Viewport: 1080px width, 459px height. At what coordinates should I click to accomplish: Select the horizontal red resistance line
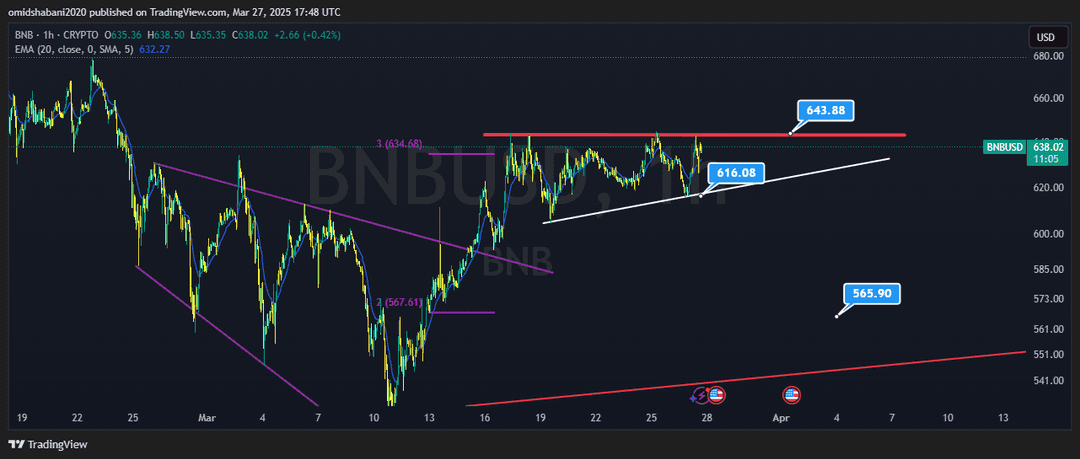(x=694, y=134)
